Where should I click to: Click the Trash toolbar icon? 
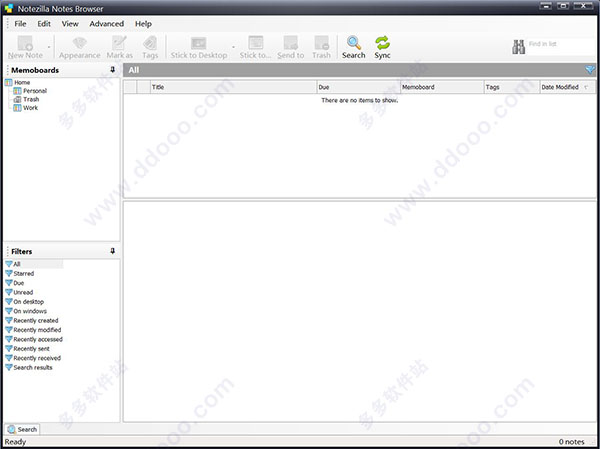pos(321,43)
